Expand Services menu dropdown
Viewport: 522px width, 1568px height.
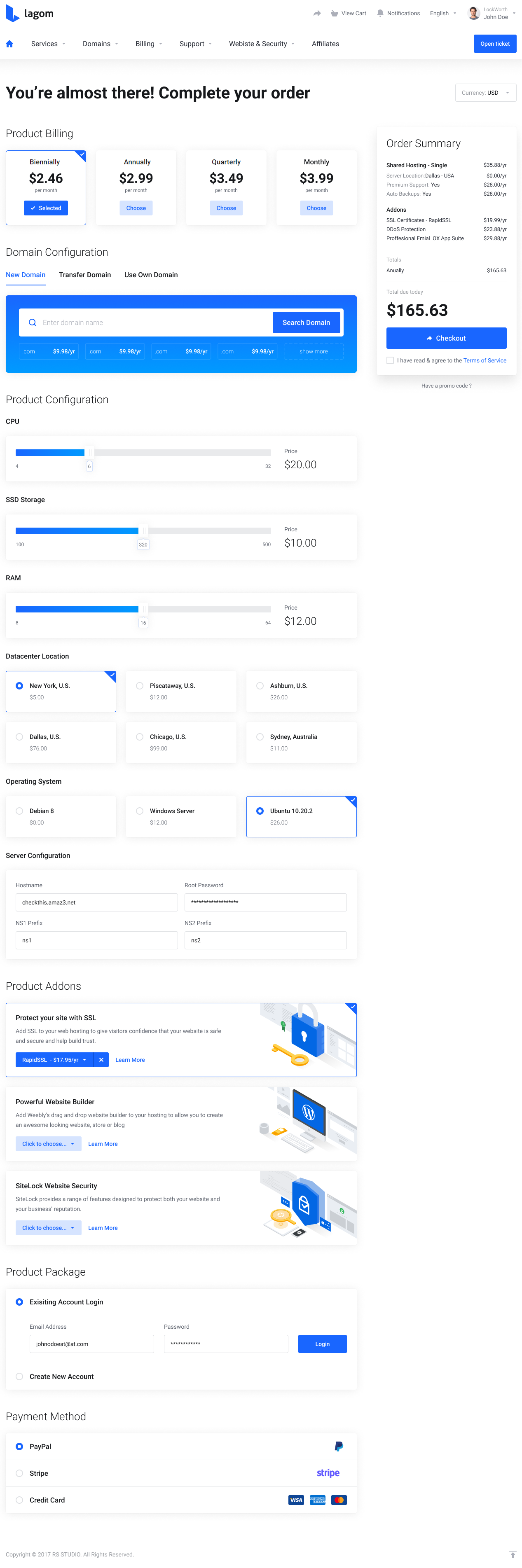pos(48,44)
